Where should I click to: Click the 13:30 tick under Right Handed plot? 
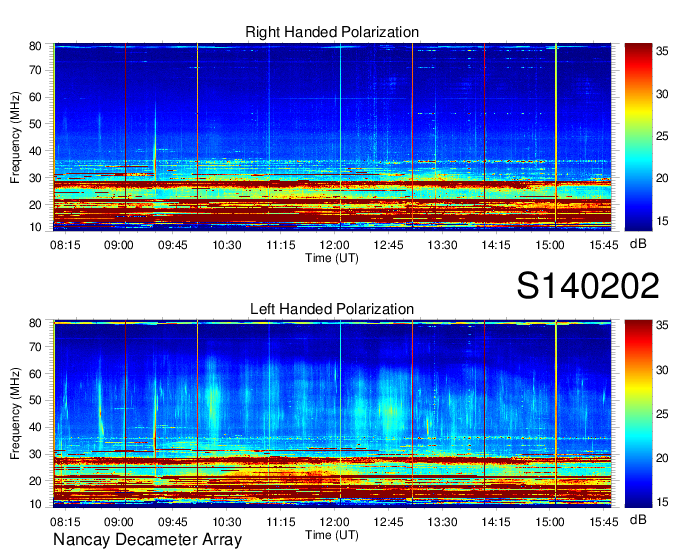(442, 245)
